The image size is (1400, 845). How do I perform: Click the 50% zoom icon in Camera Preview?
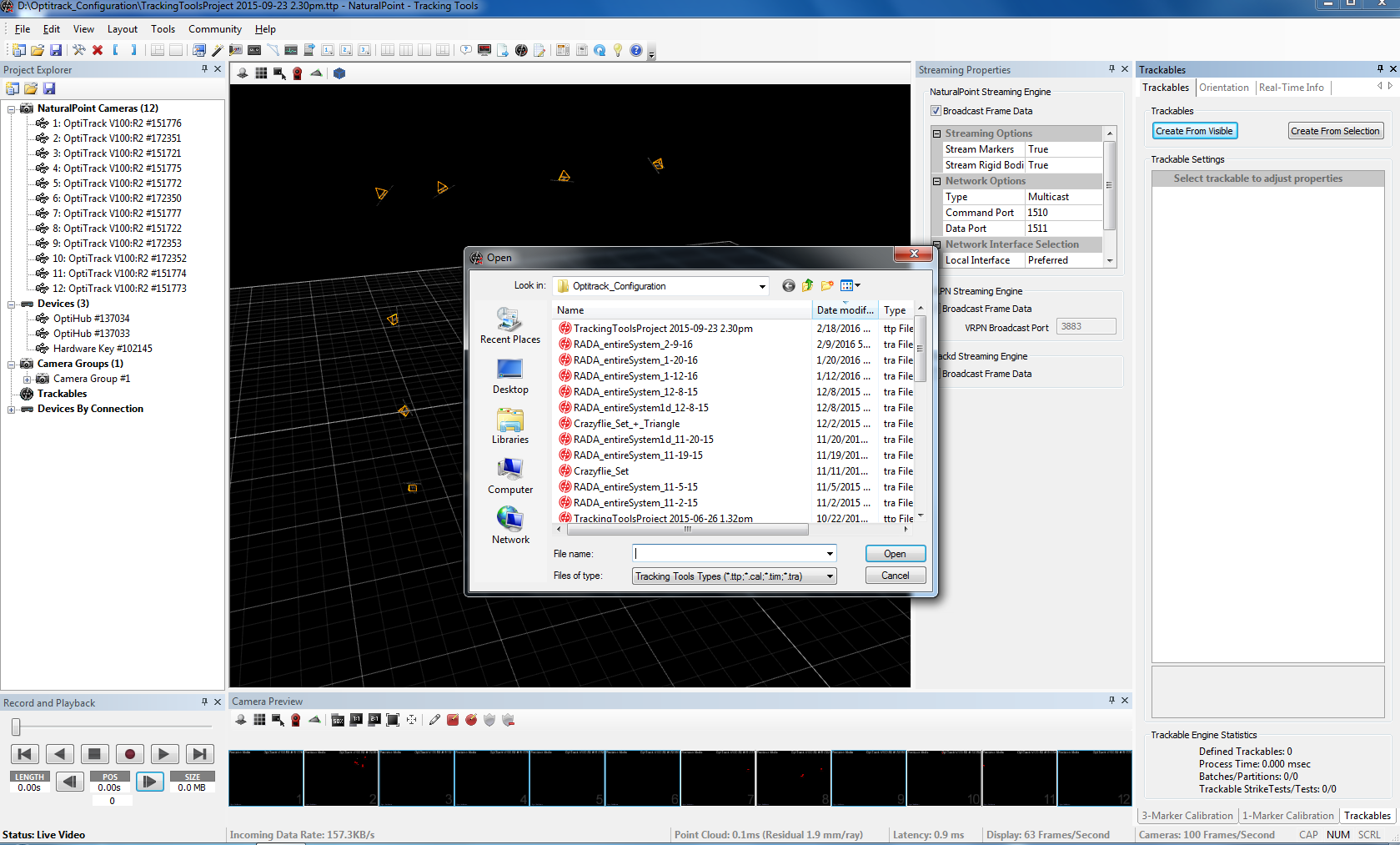(338, 720)
